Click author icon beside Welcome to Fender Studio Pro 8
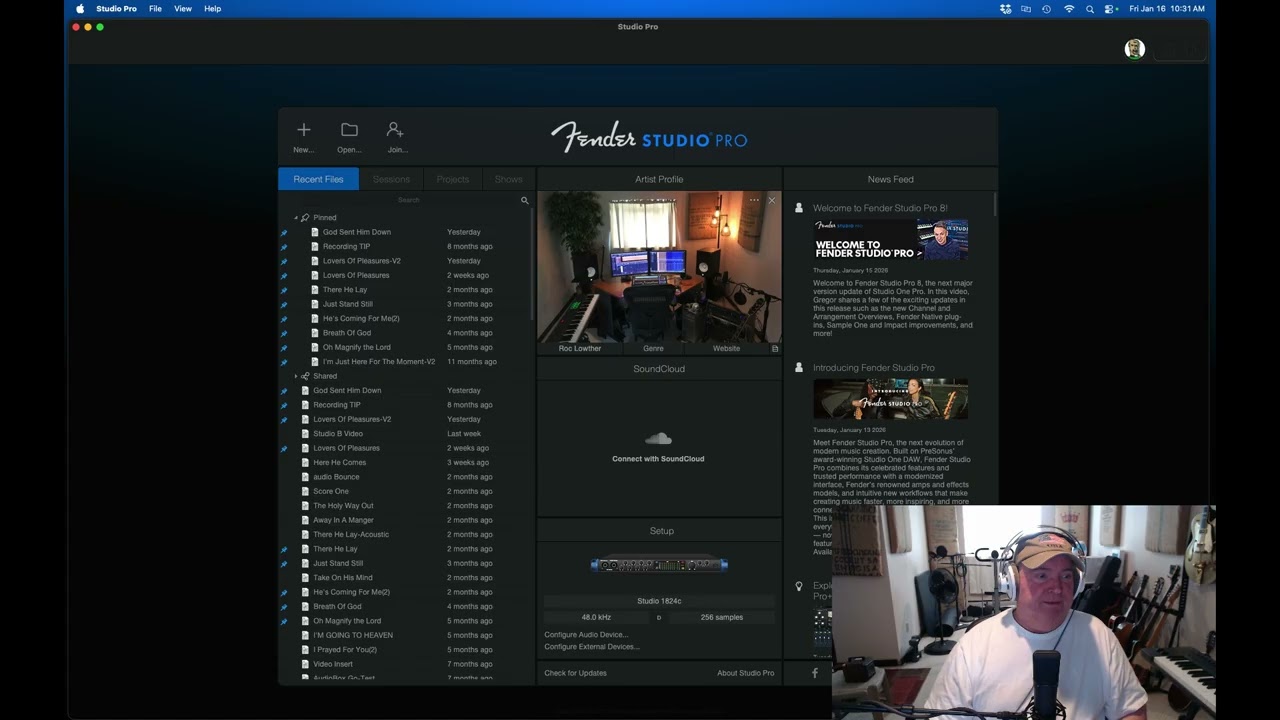The image size is (1280, 720). point(798,208)
